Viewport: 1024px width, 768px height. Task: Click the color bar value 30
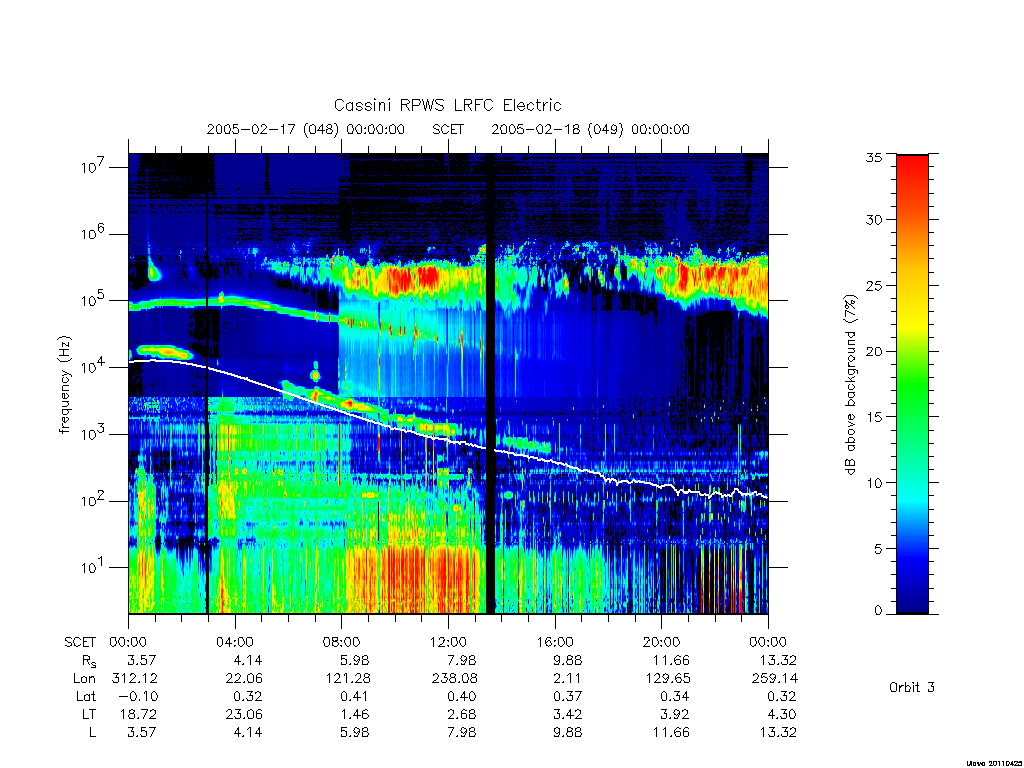874,220
